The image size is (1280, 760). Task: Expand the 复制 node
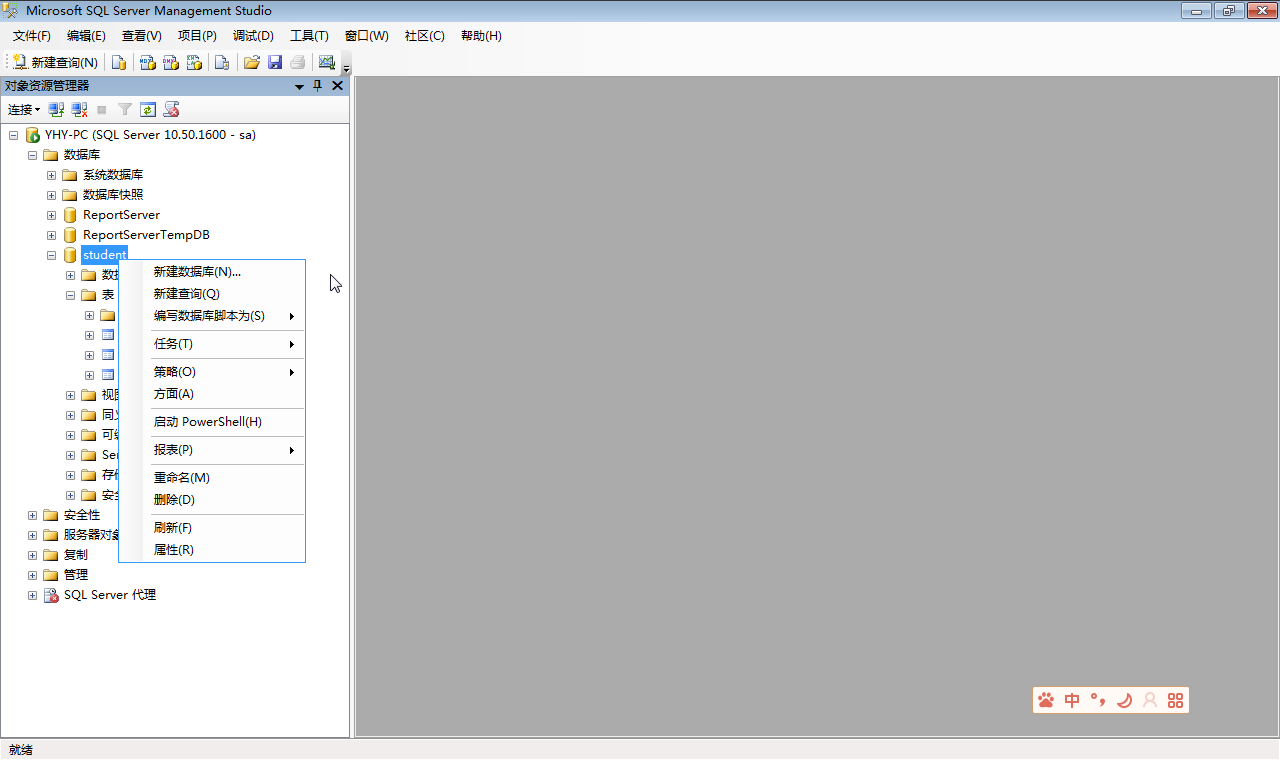[32, 555]
